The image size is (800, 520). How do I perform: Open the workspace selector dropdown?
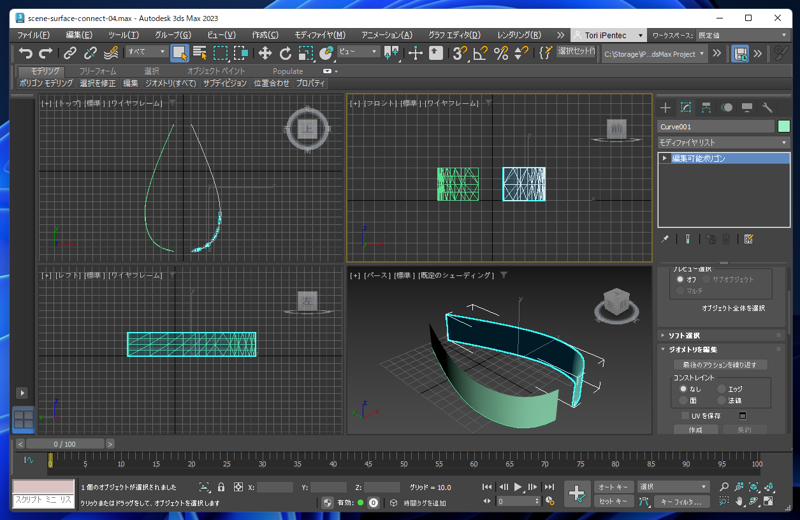(x=743, y=35)
